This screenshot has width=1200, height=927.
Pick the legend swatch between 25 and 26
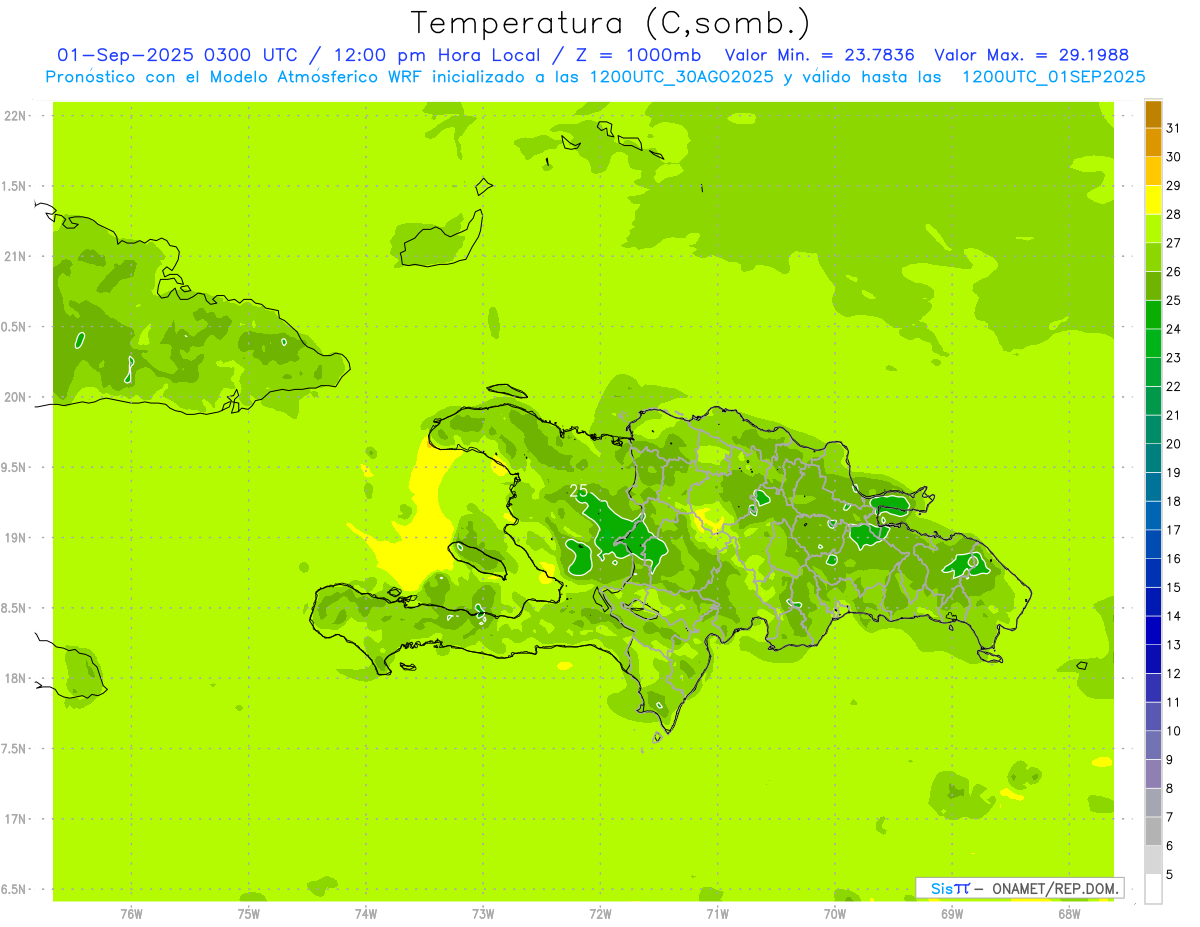(1153, 286)
